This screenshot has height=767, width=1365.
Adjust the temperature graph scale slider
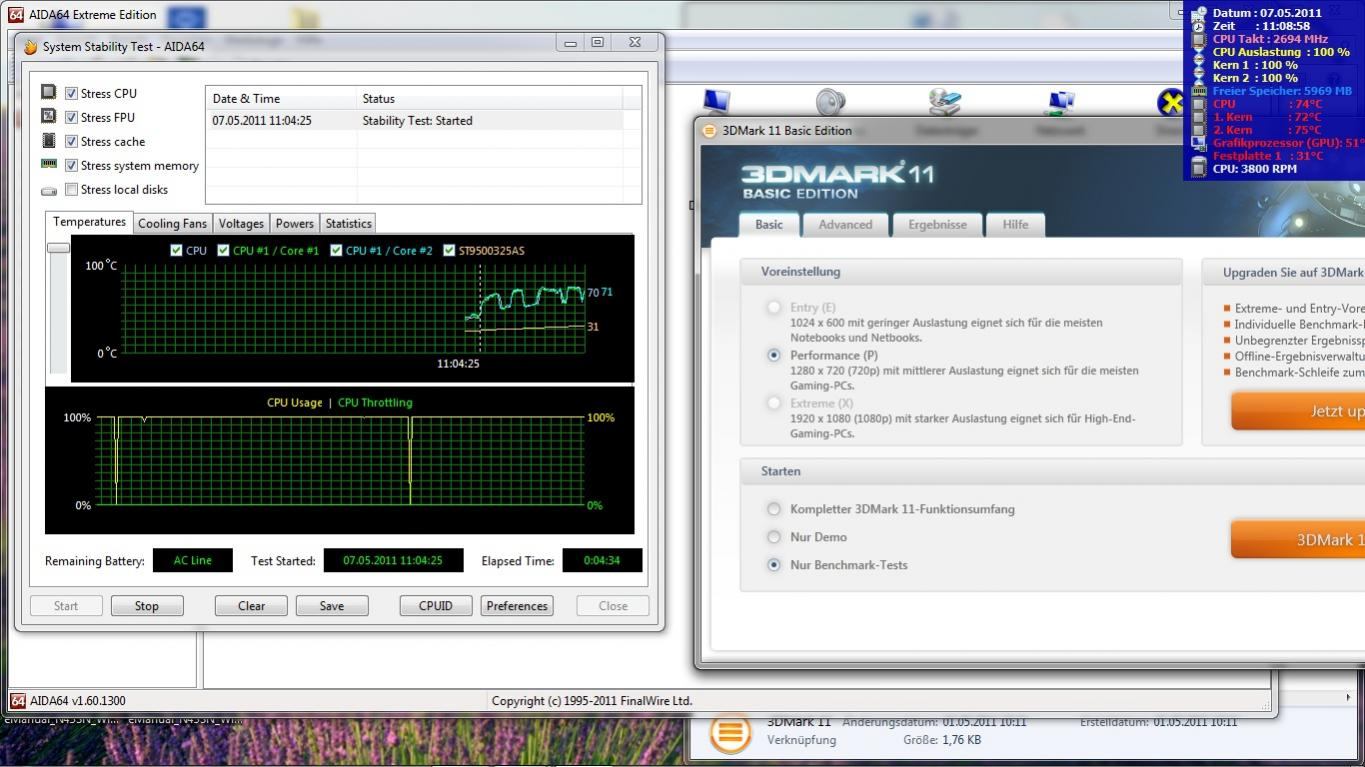[x=58, y=247]
